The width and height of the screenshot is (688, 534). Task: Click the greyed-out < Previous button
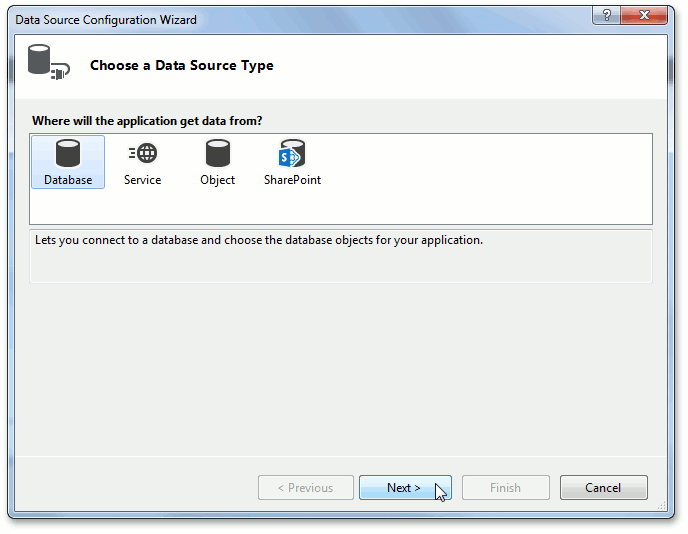[x=306, y=488]
